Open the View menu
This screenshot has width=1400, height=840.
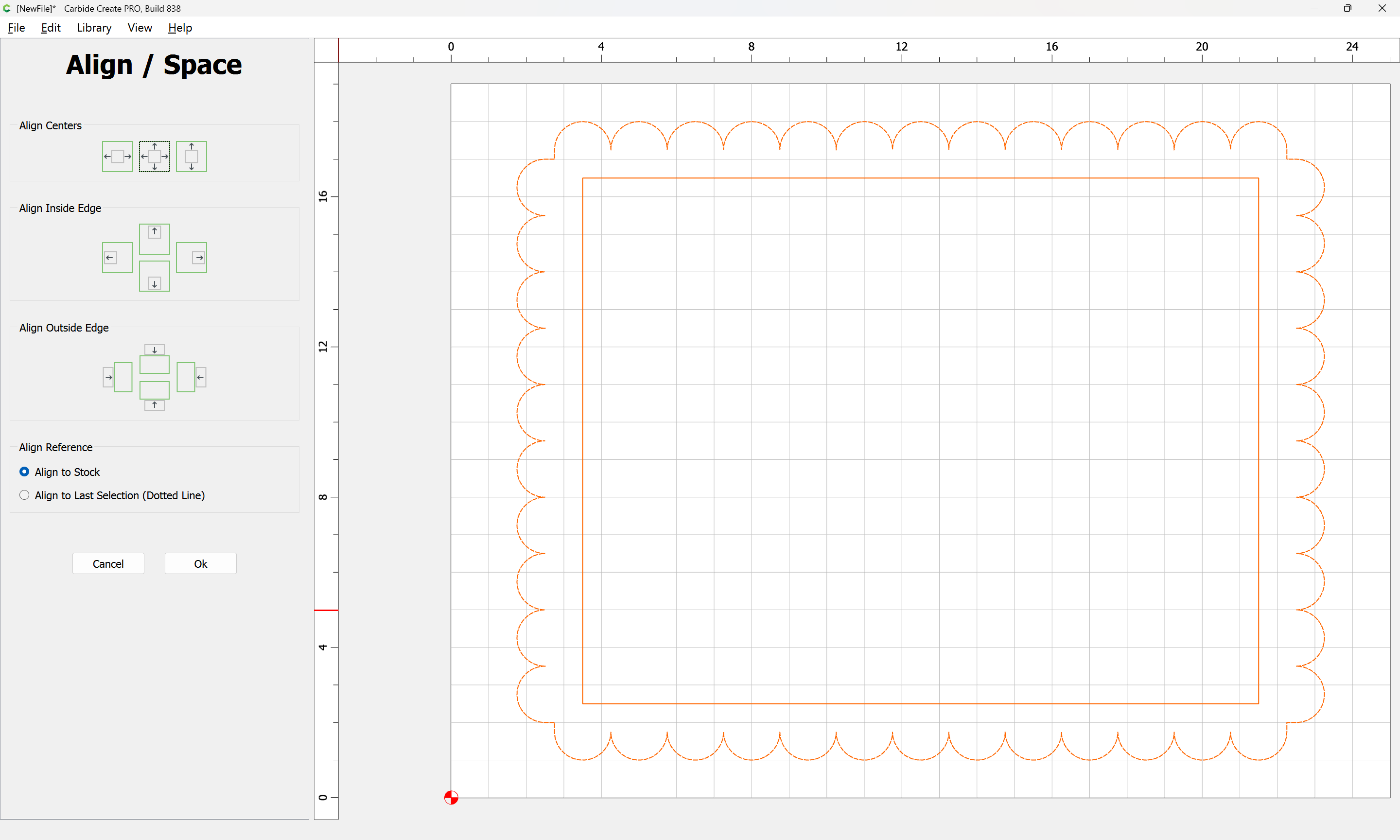click(x=139, y=28)
